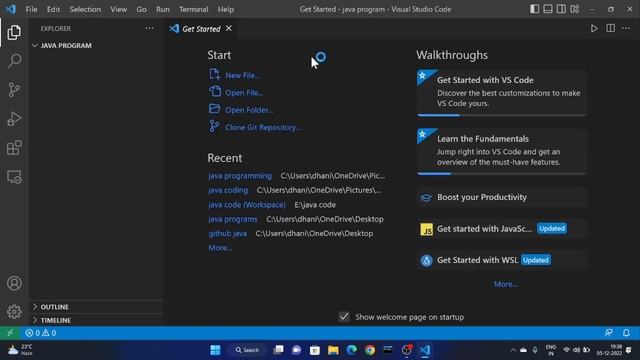Viewport: 640px width, 360px height.
Task: Click the remote window indicator in status bar
Action: [x=10, y=333]
